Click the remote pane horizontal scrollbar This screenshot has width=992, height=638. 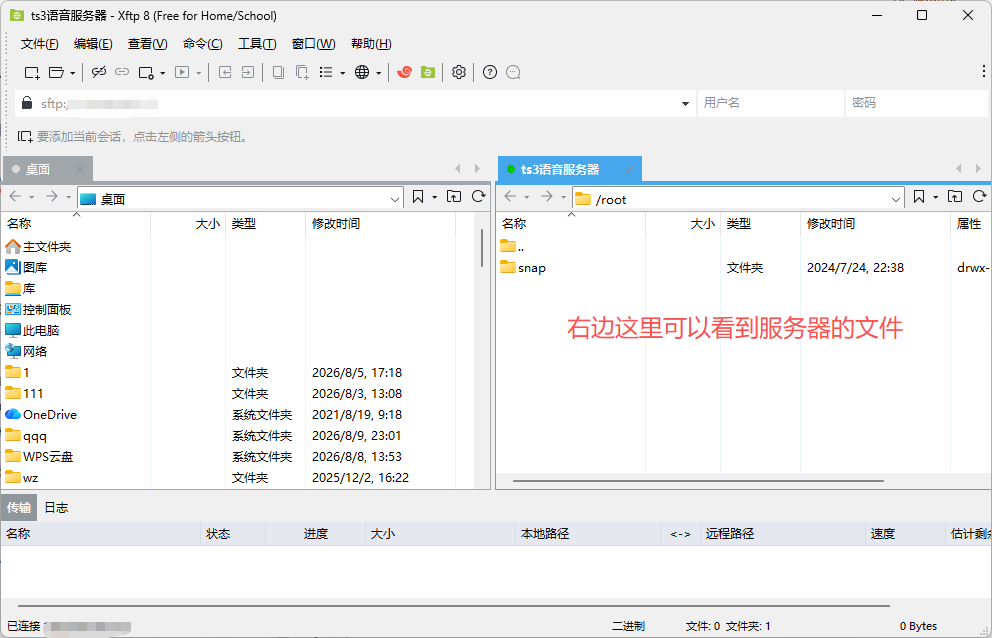698,481
